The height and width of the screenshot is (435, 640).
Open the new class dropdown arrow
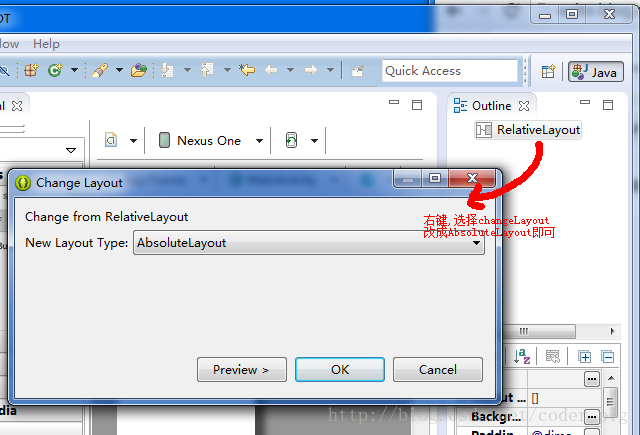[x=74, y=70]
